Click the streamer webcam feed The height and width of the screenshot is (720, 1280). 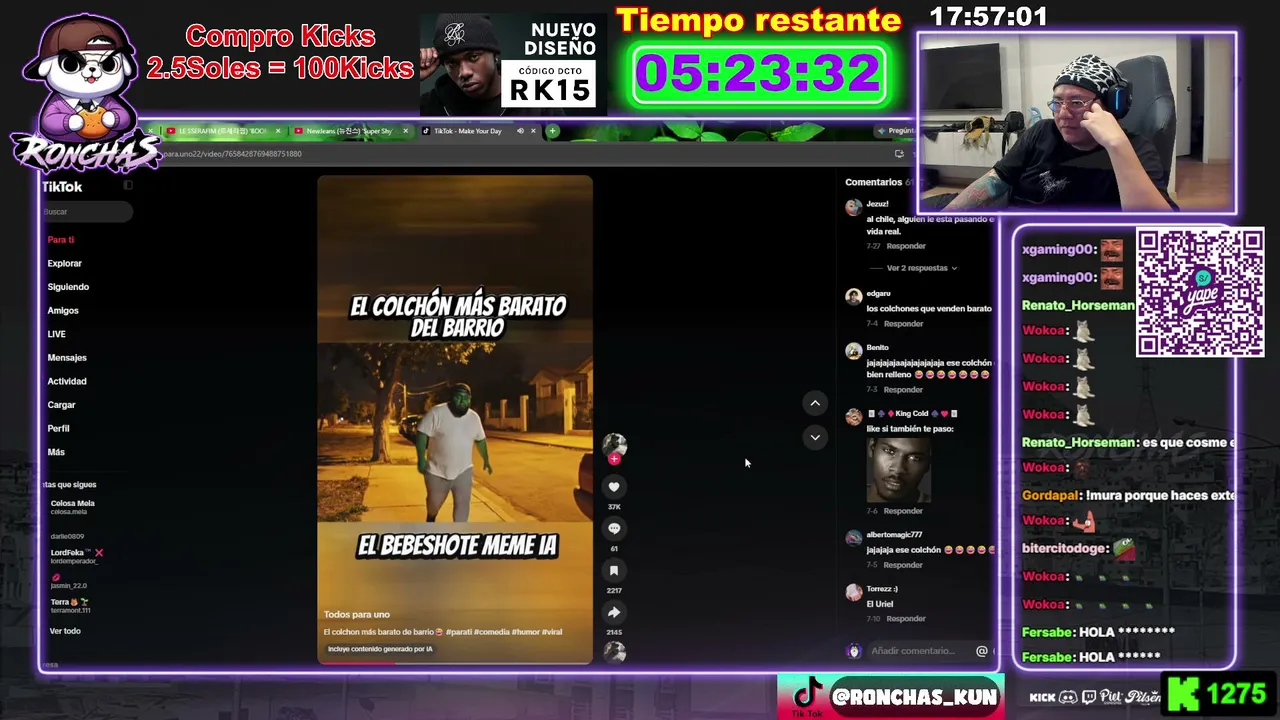[x=1077, y=123]
